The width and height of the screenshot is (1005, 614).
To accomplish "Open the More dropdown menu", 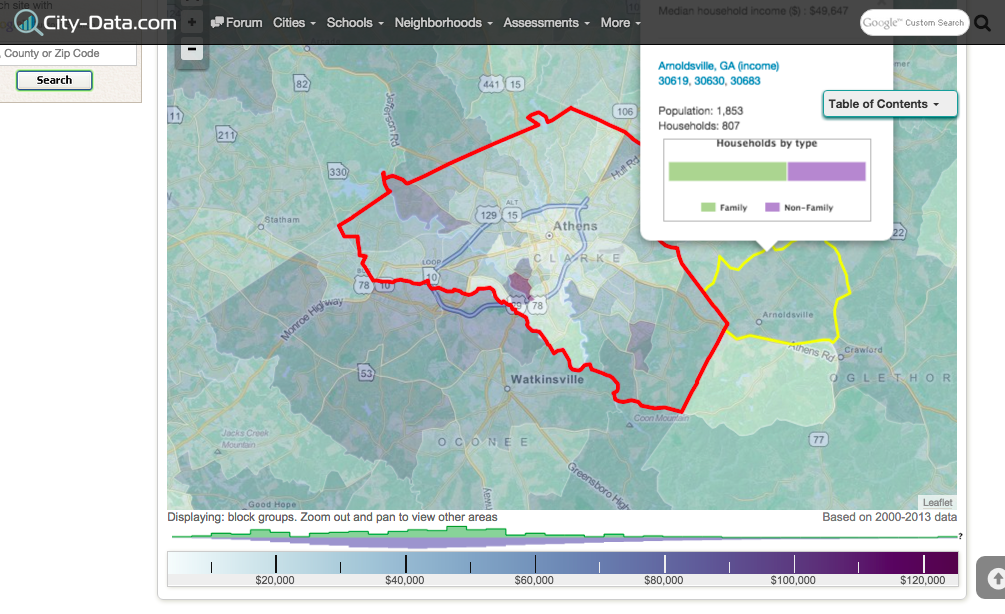I will click(x=620, y=22).
